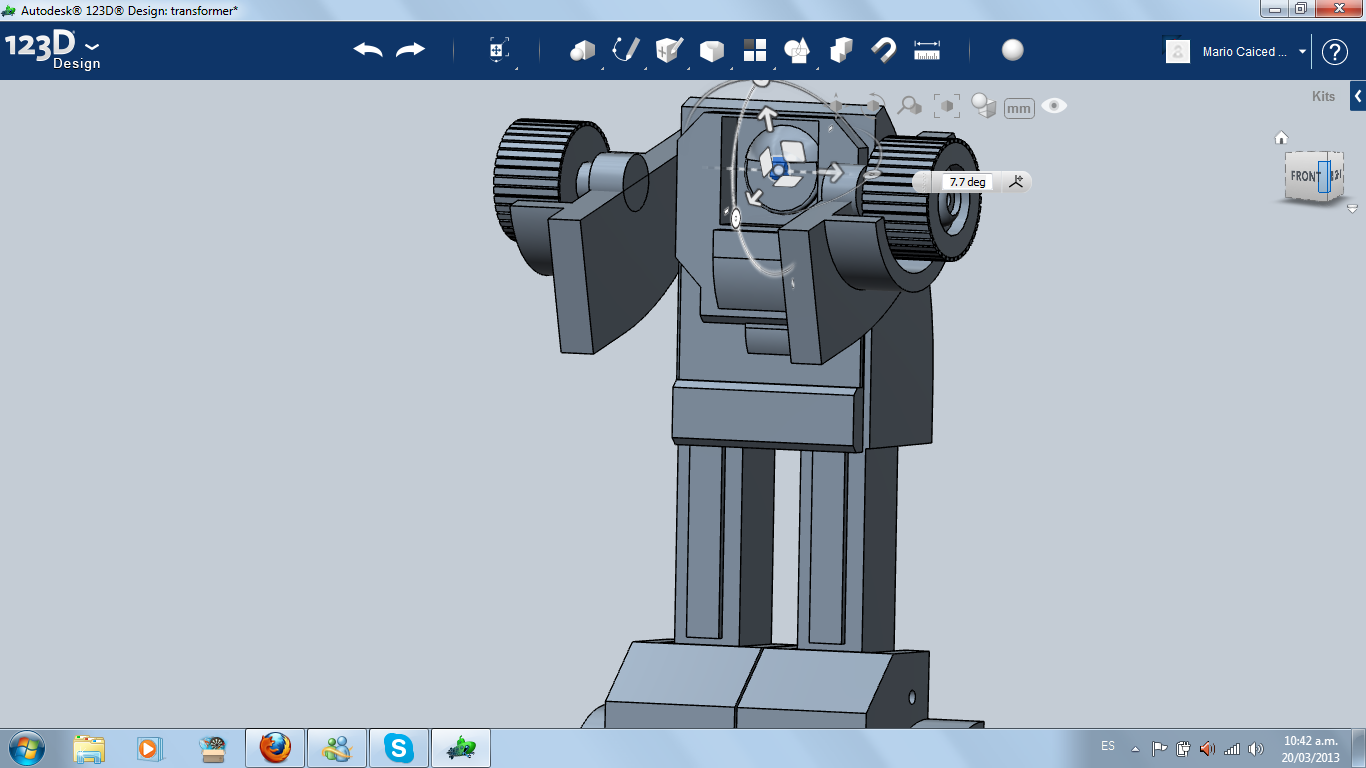Open the Combine tool
1366x768 pixels.
(x=842, y=50)
